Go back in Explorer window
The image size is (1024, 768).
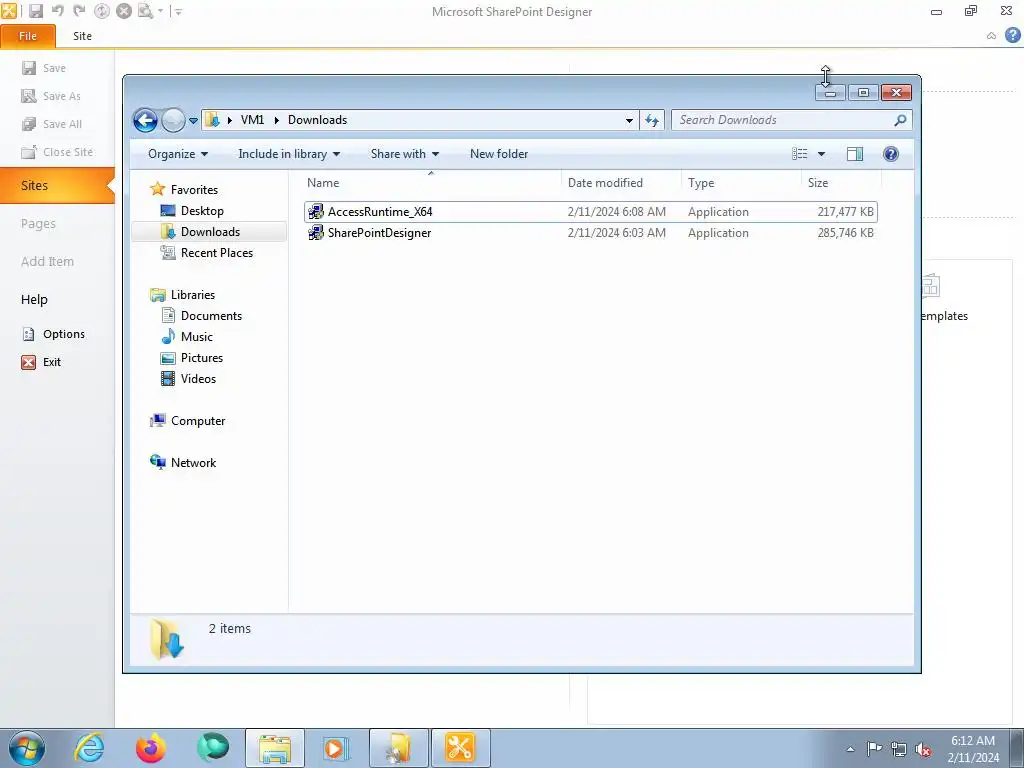tap(145, 120)
